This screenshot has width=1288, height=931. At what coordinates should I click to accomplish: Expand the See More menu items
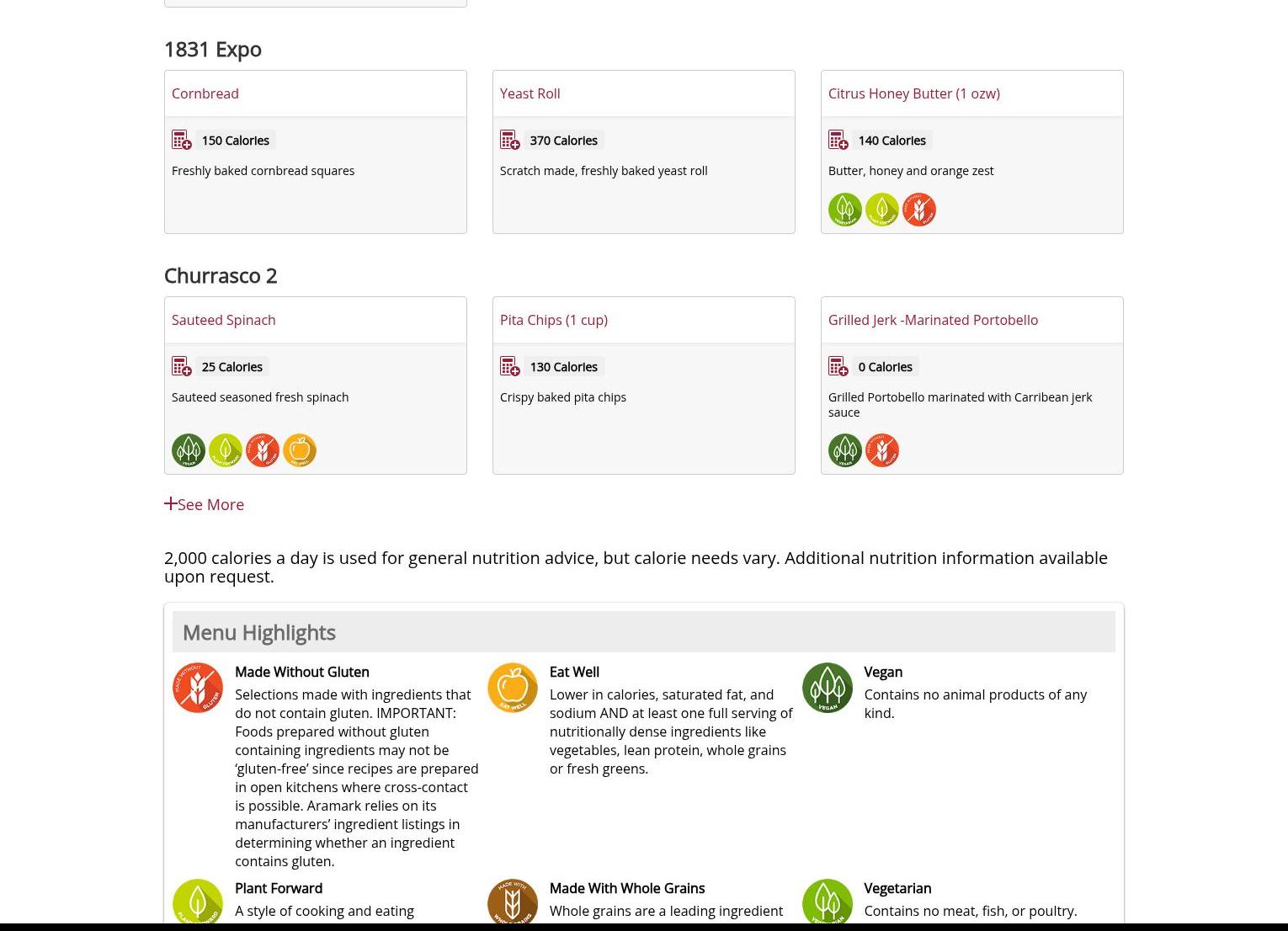205,504
